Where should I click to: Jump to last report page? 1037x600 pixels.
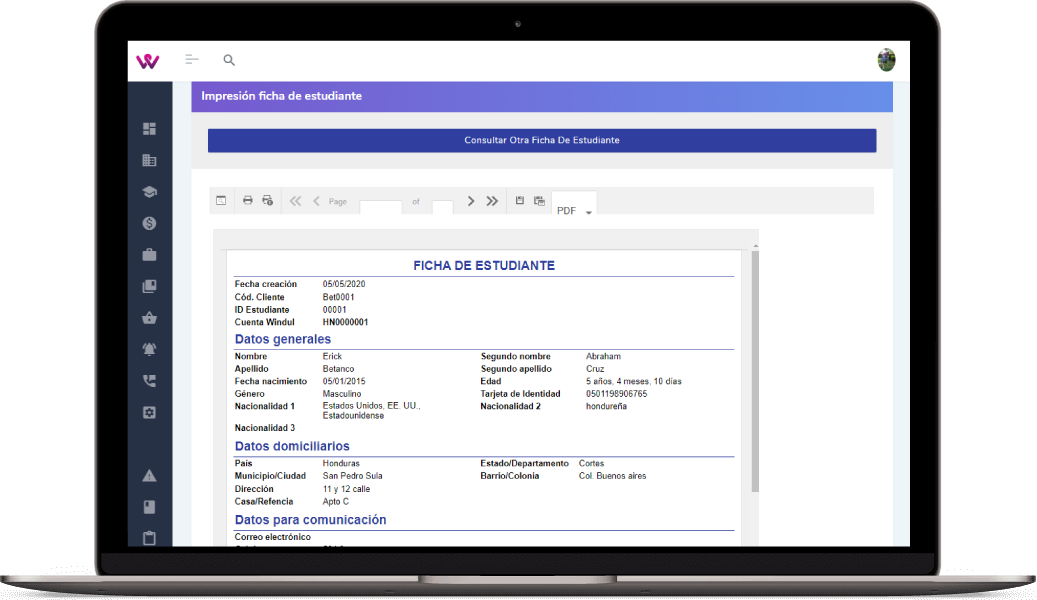[x=492, y=201]
